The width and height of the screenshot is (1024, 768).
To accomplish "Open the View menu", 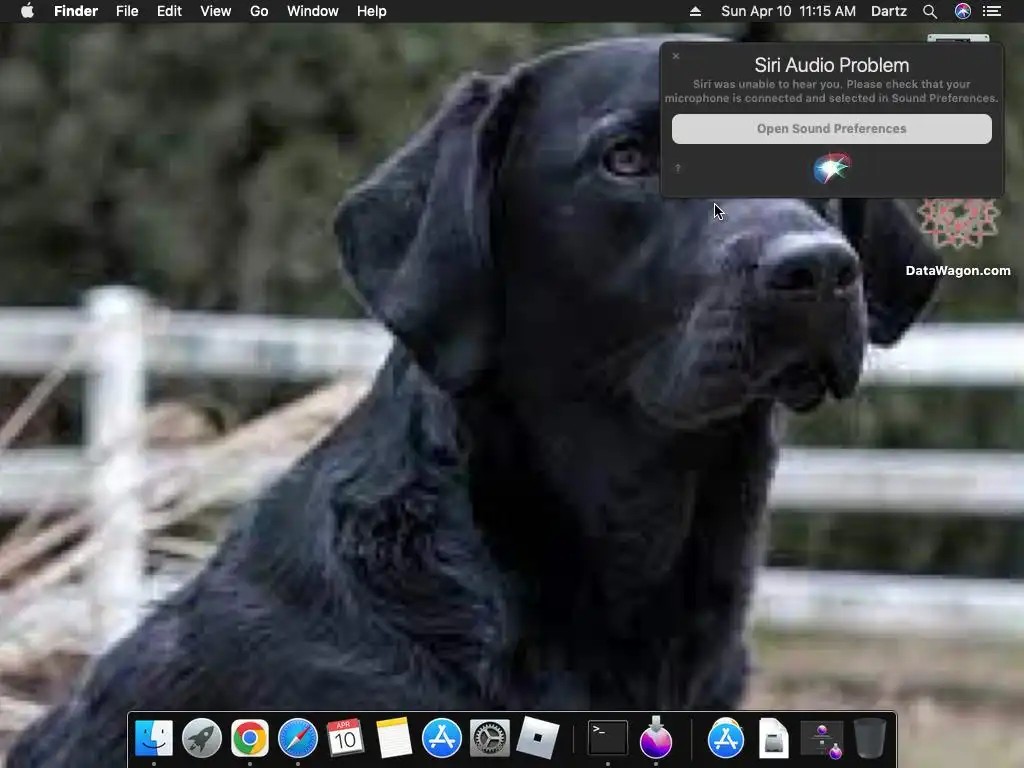I will coord(216,11).
